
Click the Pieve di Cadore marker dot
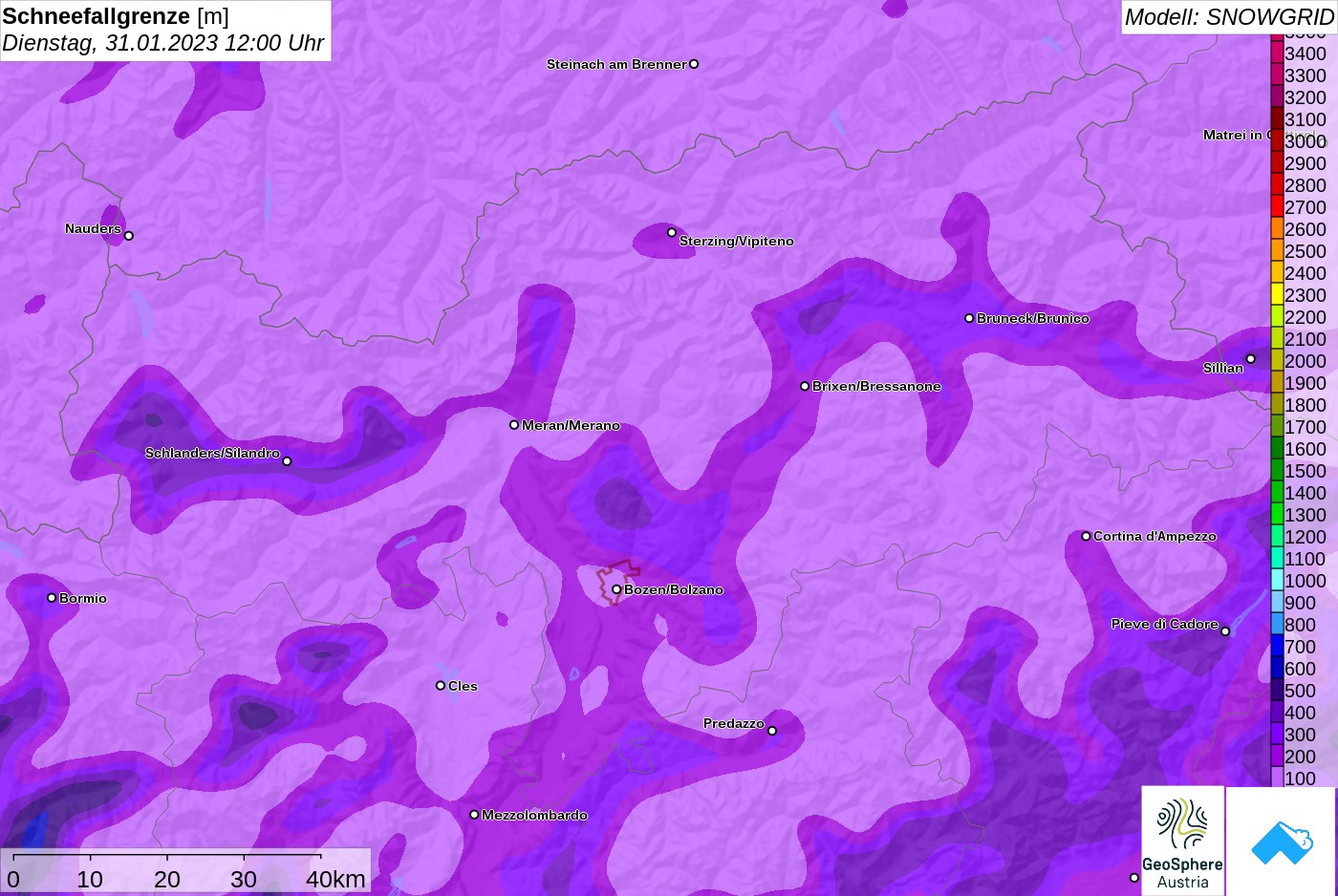[1225, 631]
